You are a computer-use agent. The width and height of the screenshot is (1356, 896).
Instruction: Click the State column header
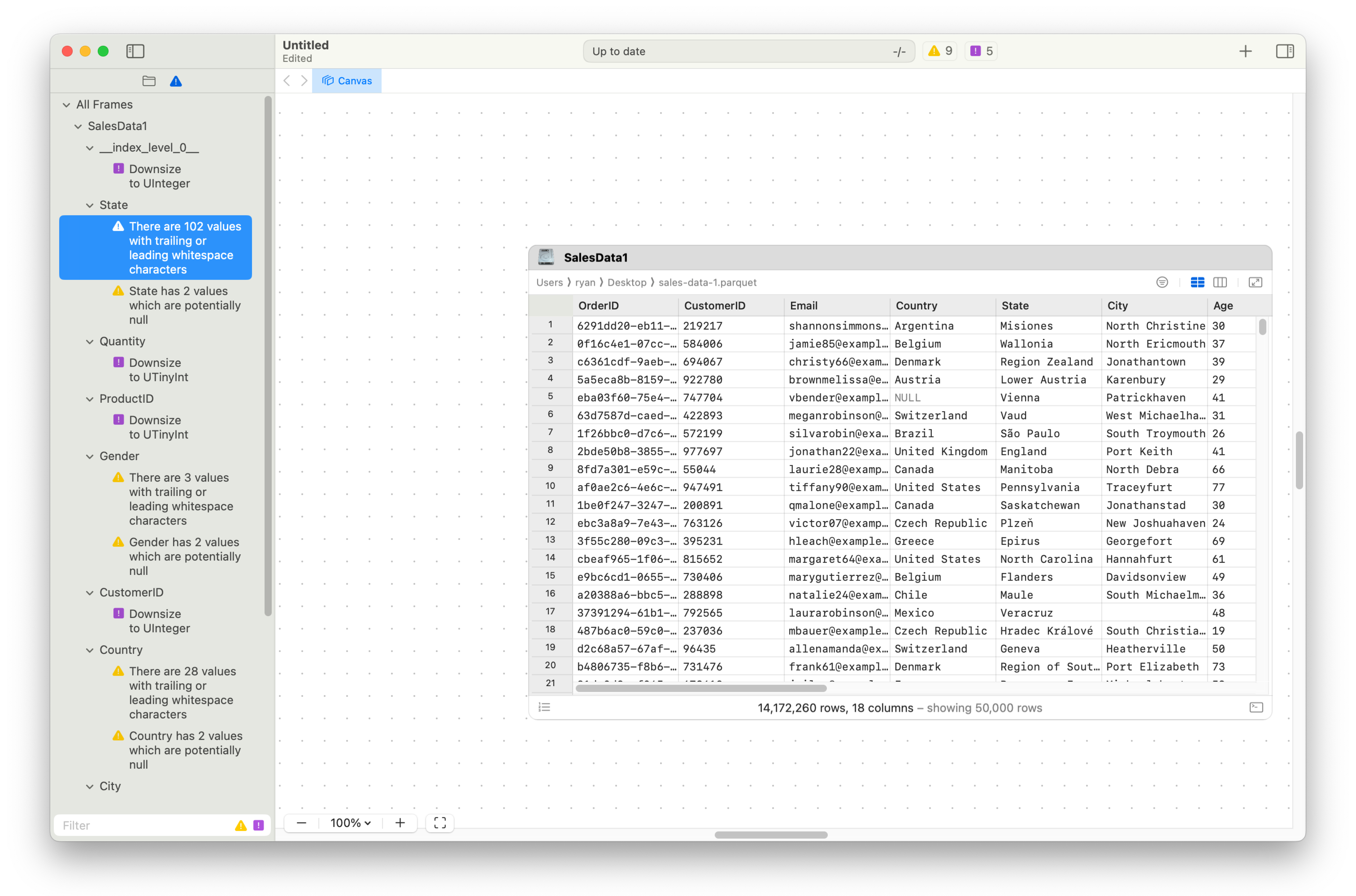click(x=1049, y=306)
